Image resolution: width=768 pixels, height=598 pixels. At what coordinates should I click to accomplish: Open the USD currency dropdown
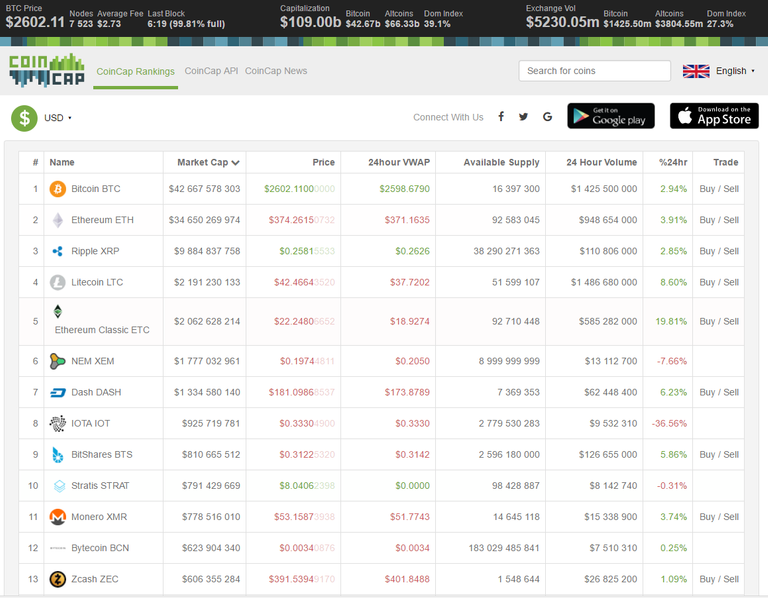click(57, 118)
